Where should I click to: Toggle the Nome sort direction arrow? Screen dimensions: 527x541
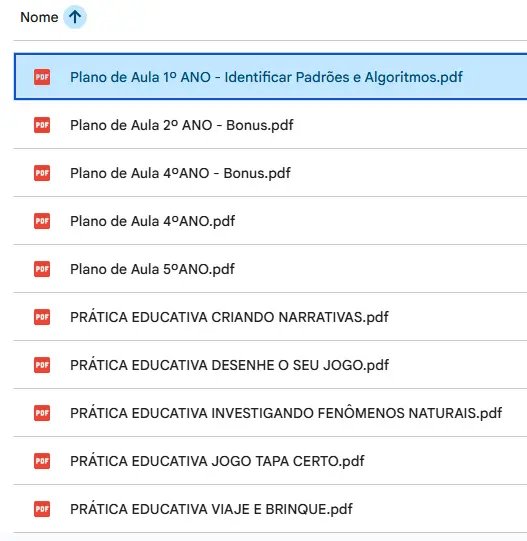[75, 17]
